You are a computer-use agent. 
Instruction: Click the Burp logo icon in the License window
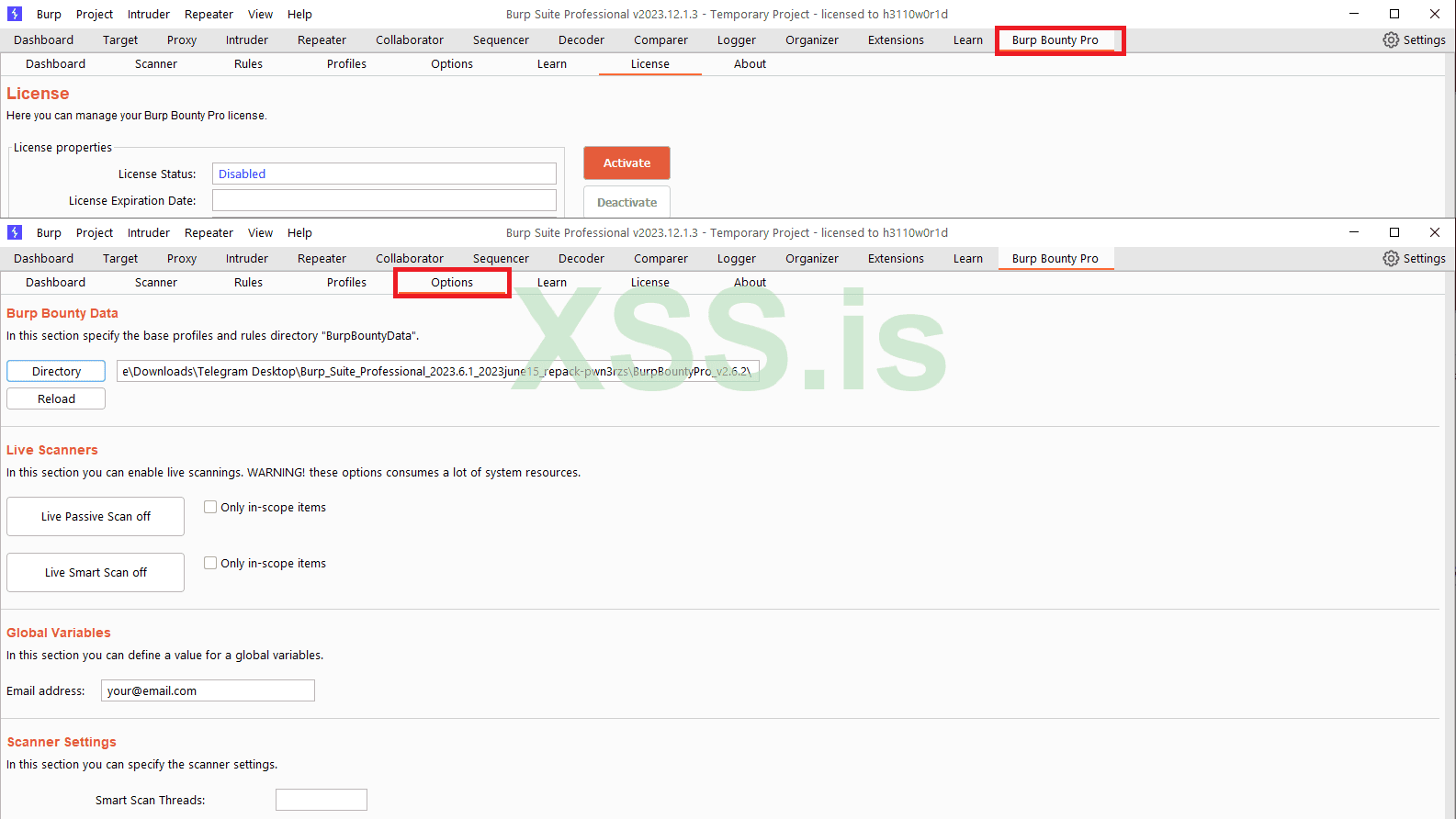coord(15,14)
